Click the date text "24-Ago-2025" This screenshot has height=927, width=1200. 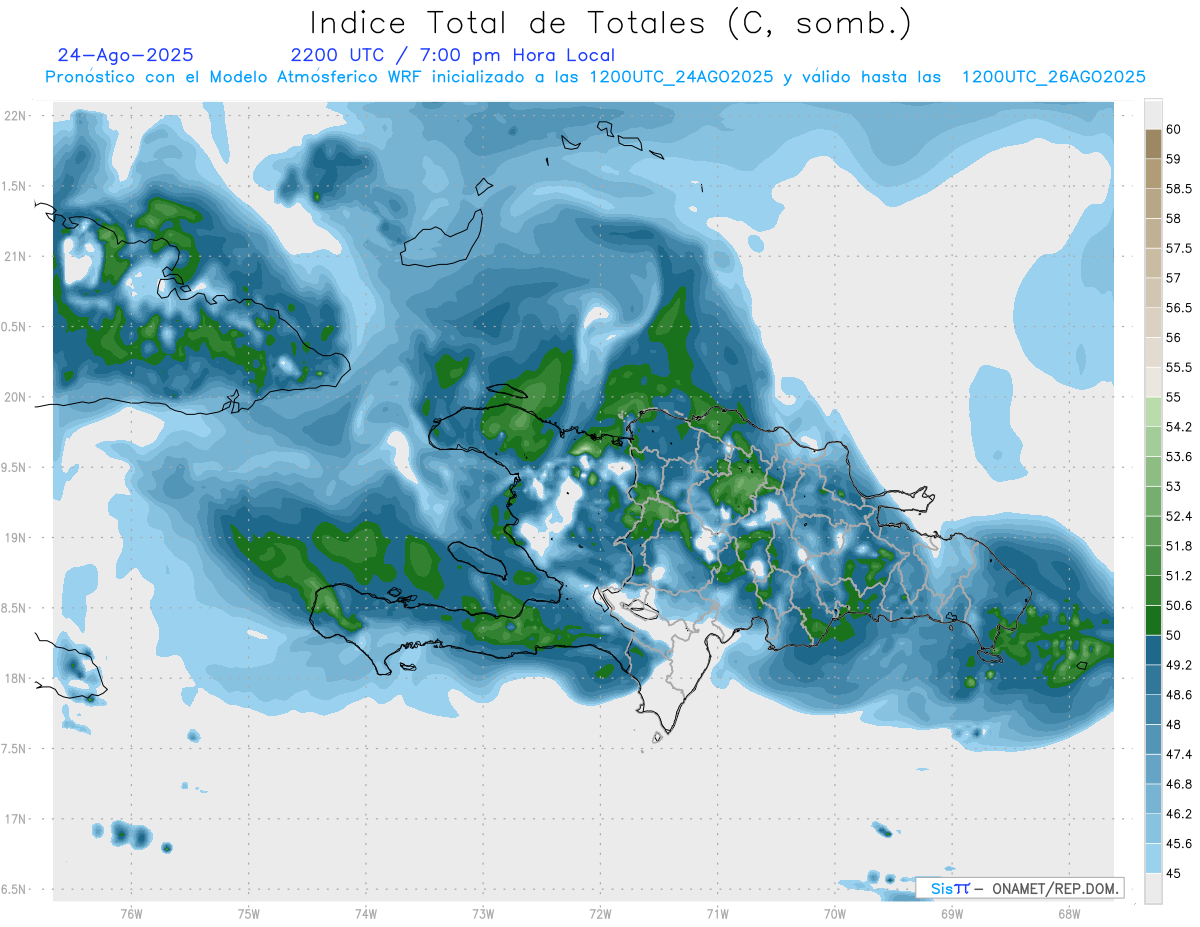[x=126, y=55]
